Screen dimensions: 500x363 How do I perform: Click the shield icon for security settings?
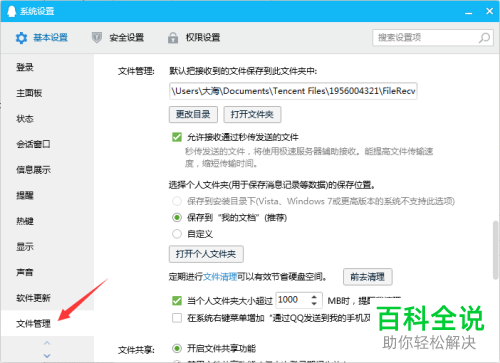pyautogui.click(x=97, y=38)
